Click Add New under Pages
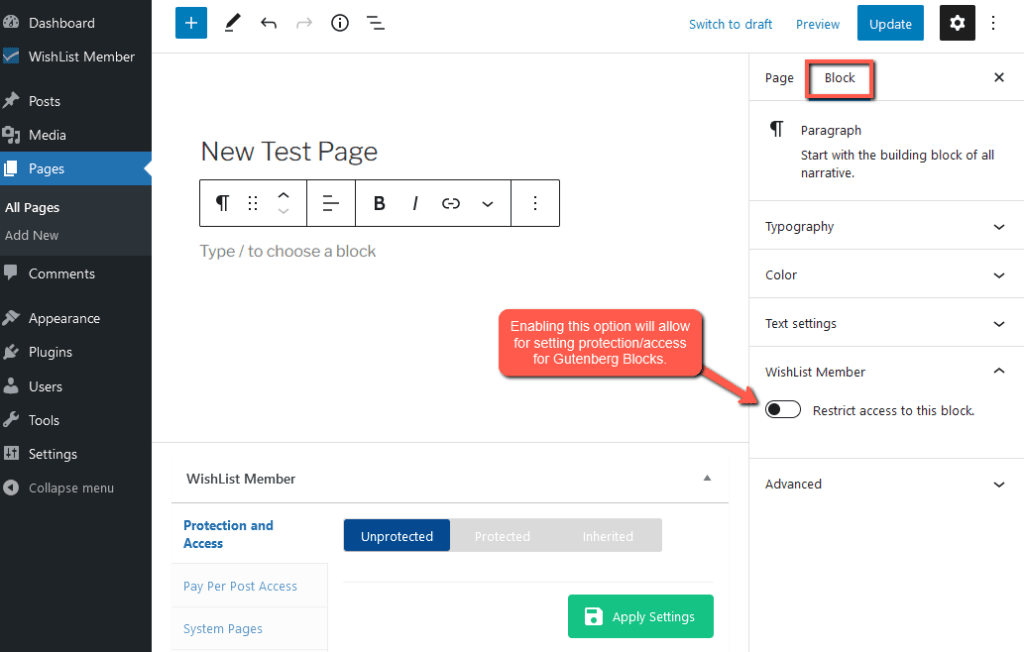Viewport: 1024px width, 652px height. click(x=32, y=235)
